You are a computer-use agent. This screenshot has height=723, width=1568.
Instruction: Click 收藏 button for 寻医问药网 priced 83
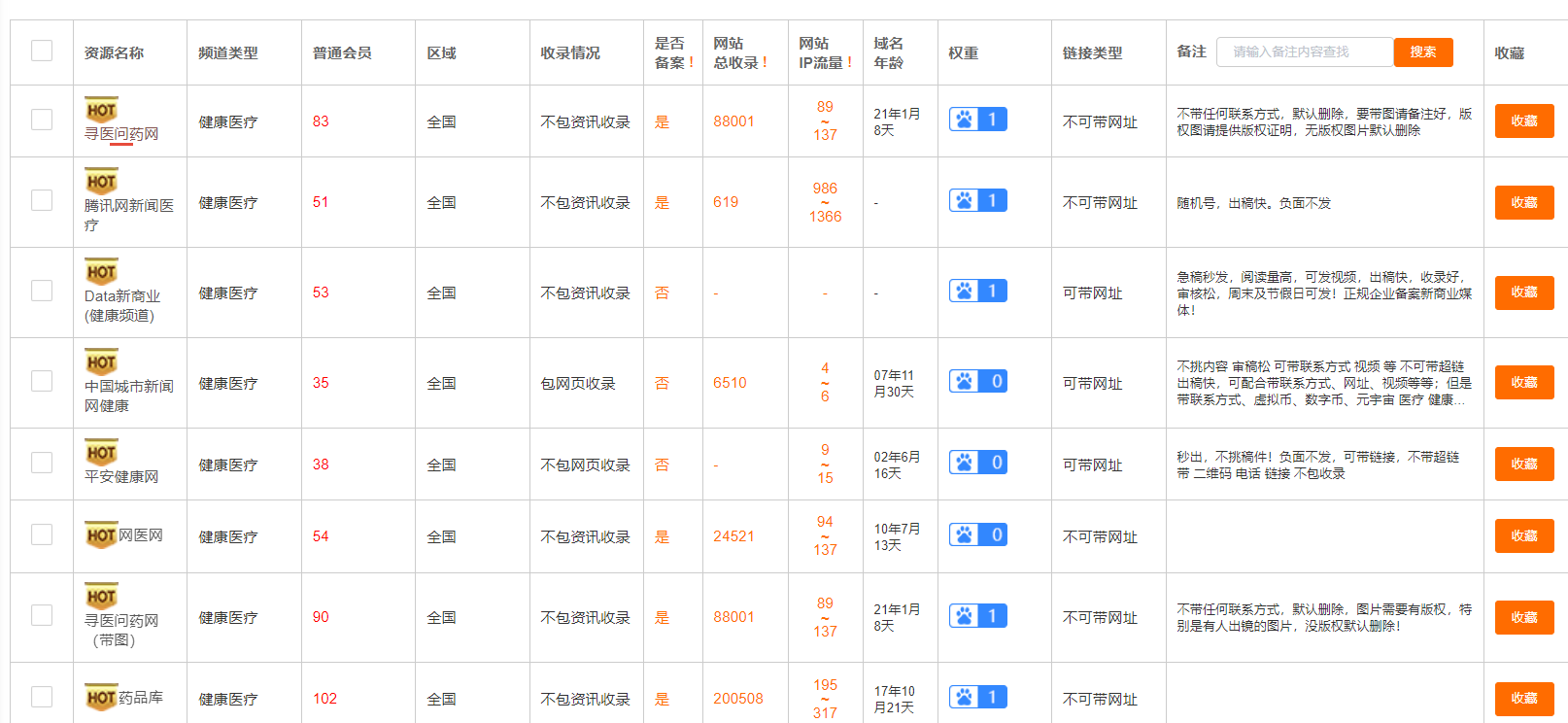[1524, 120]
